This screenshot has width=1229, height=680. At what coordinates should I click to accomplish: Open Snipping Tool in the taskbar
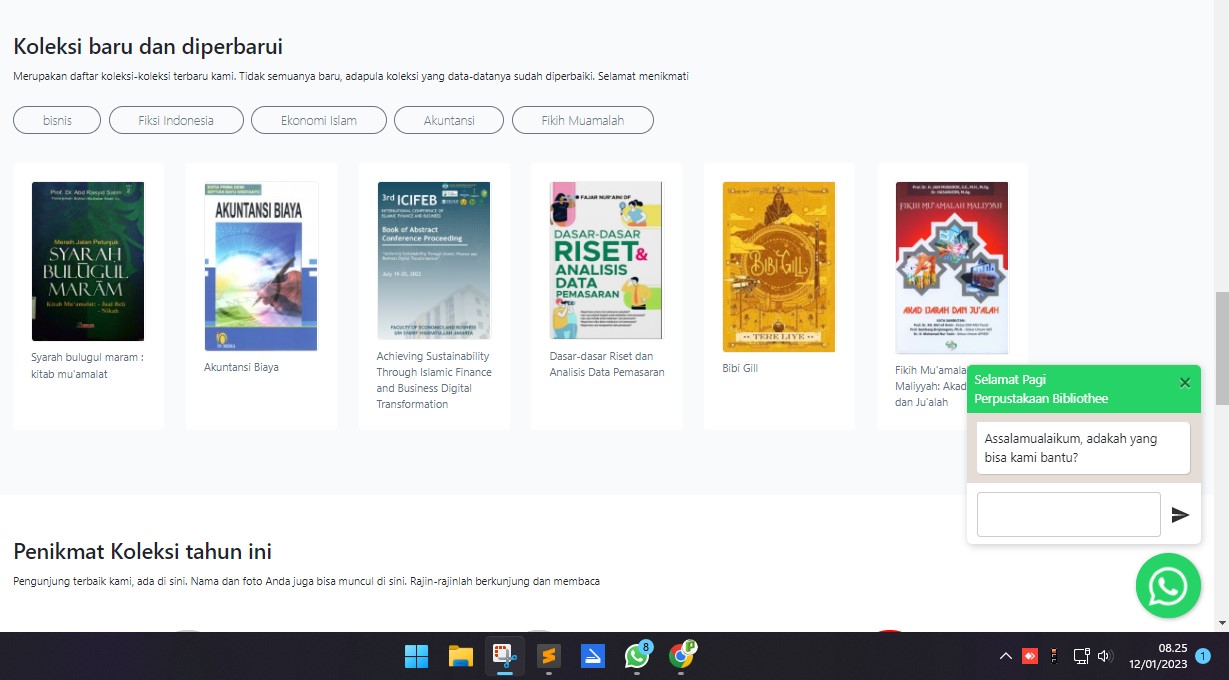click(504, 656)
